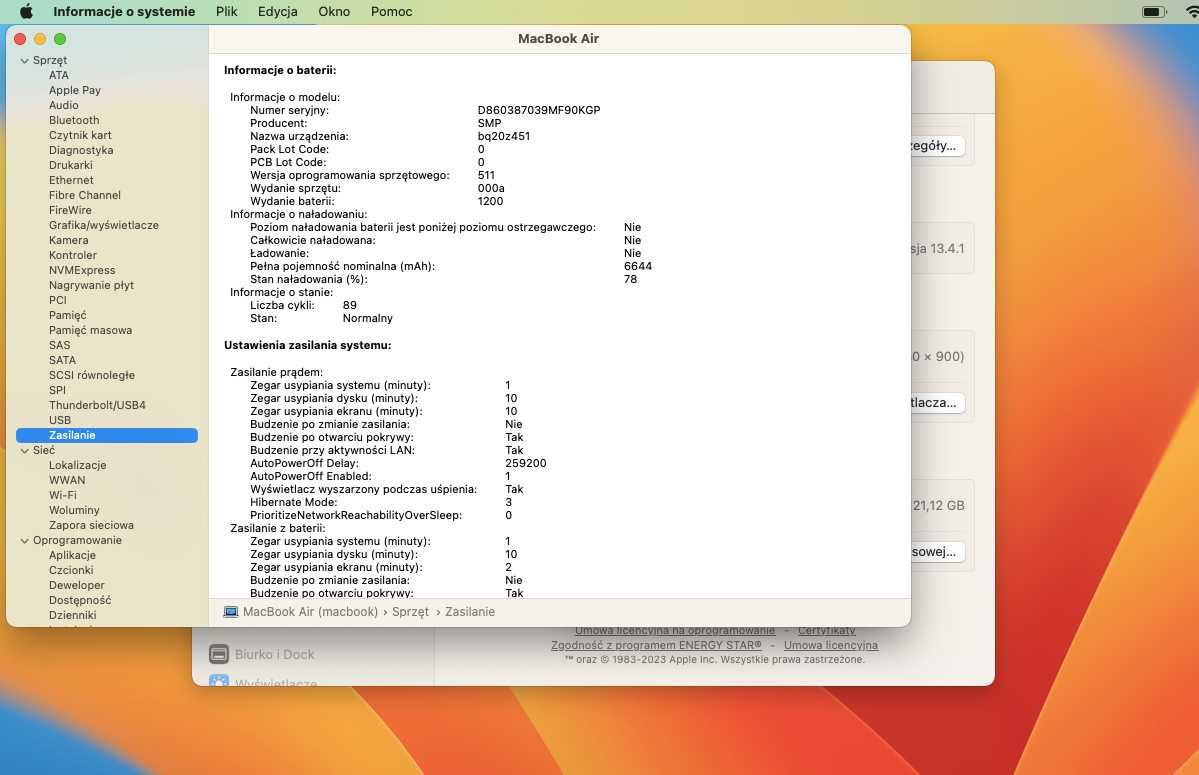Select SATA in the sidebar
The image size is (1199, 775).
pyautogui.click(x=63, y=360)
